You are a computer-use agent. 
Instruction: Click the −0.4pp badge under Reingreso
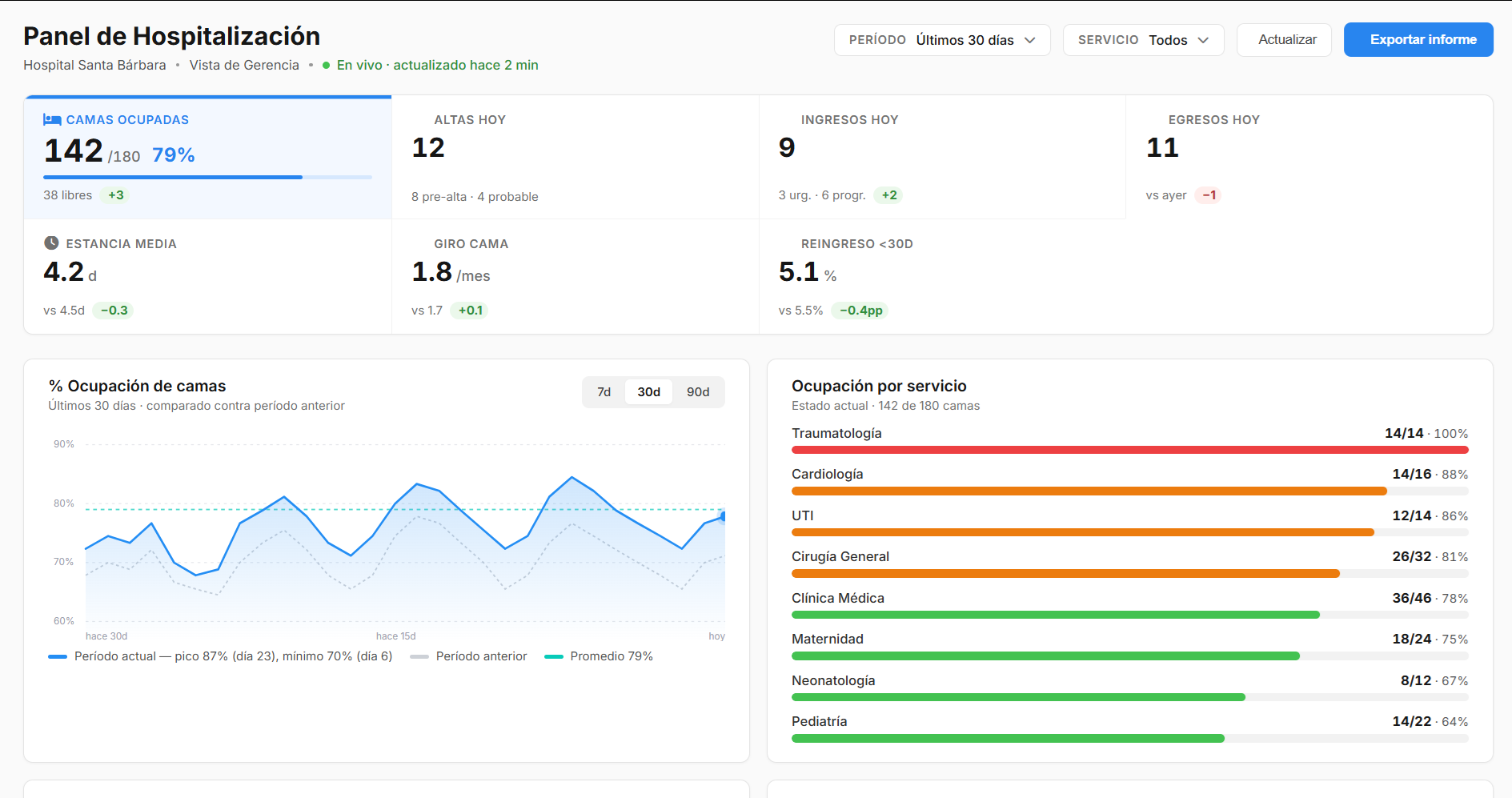point(860,311)
